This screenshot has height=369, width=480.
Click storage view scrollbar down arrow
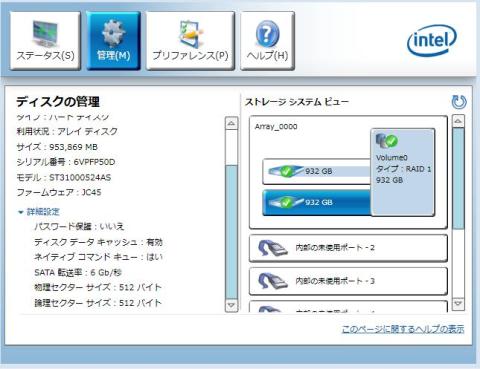pos(458,304)
